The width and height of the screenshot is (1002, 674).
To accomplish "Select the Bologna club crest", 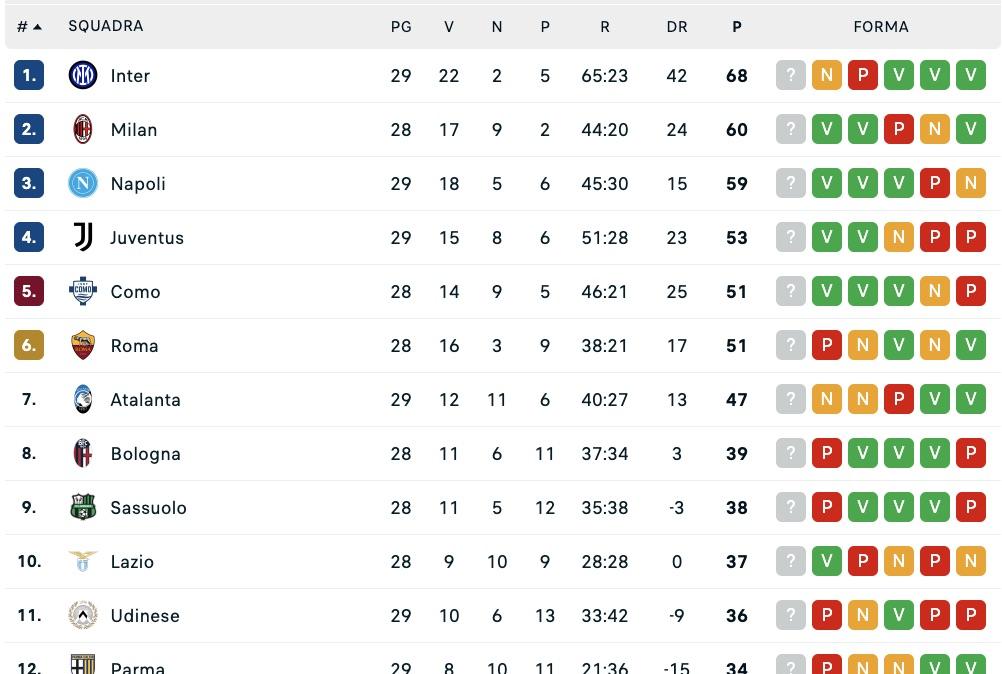I will (82, 453).
